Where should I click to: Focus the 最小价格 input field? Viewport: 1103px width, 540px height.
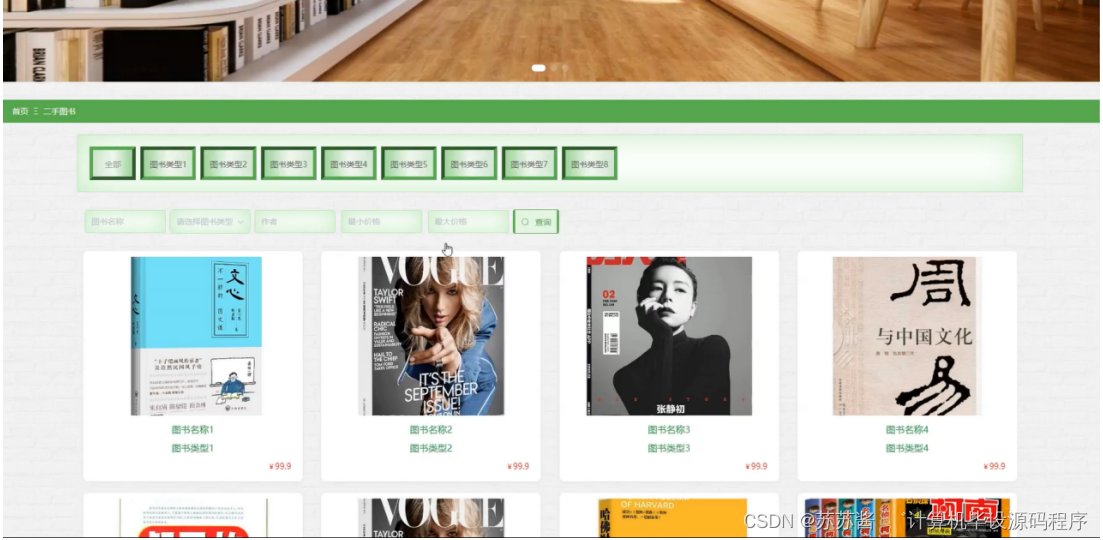(x=382, y=221)
